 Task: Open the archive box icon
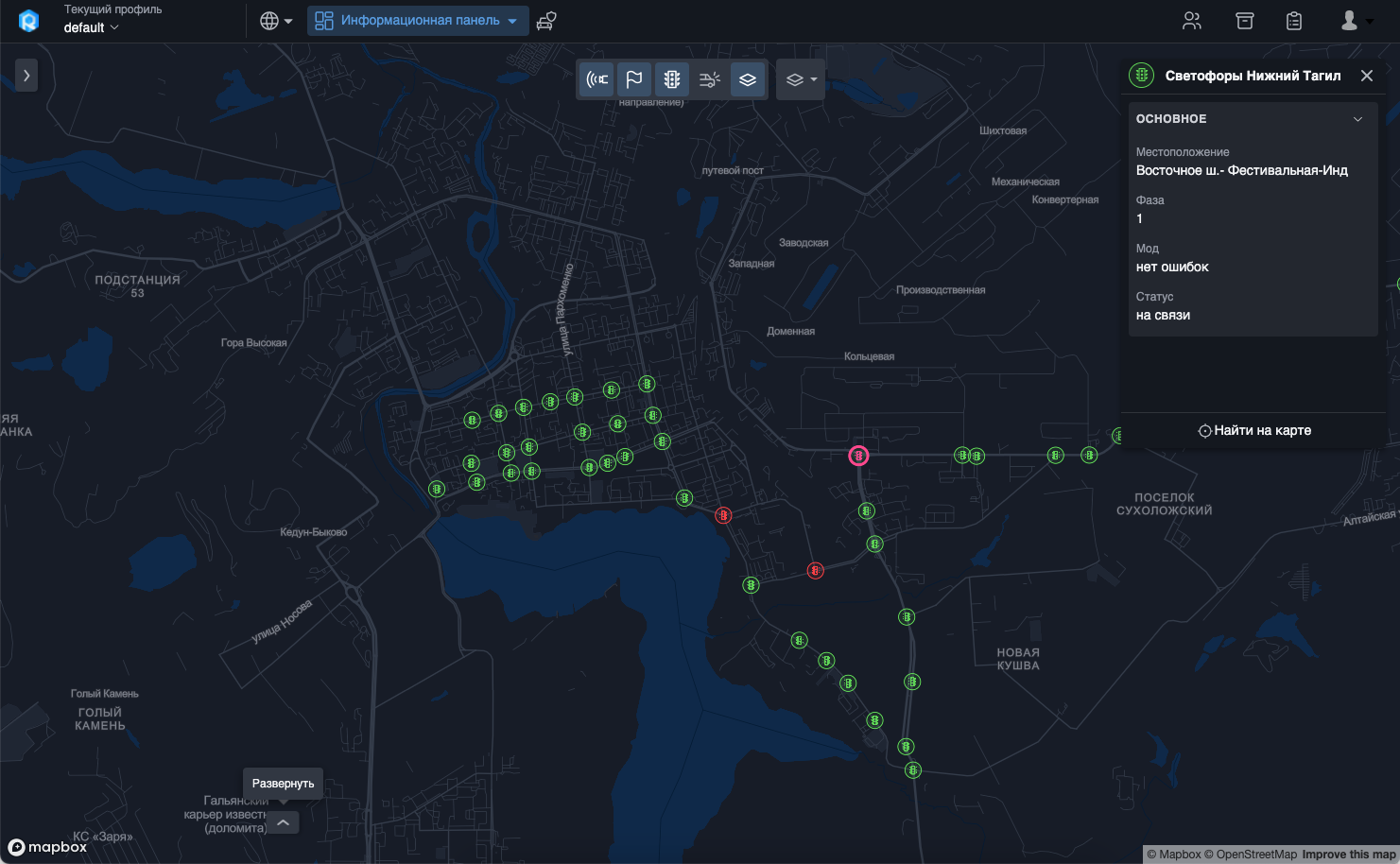click(1244, 21)
